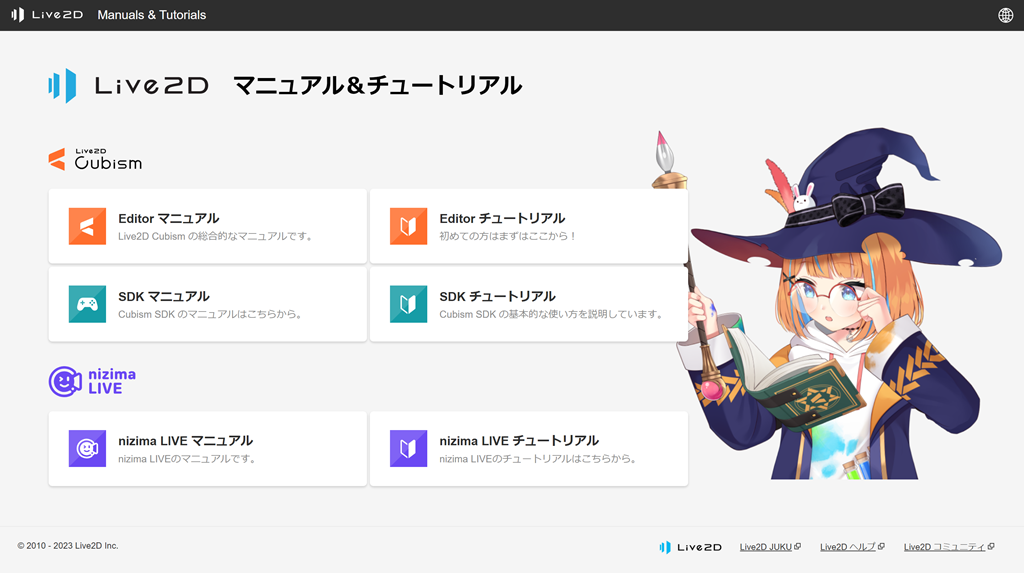Click text 'nizima LIVEのマニュアルです。'
The width and height of the screenshot is (1024, 573).
pos(187,459)
